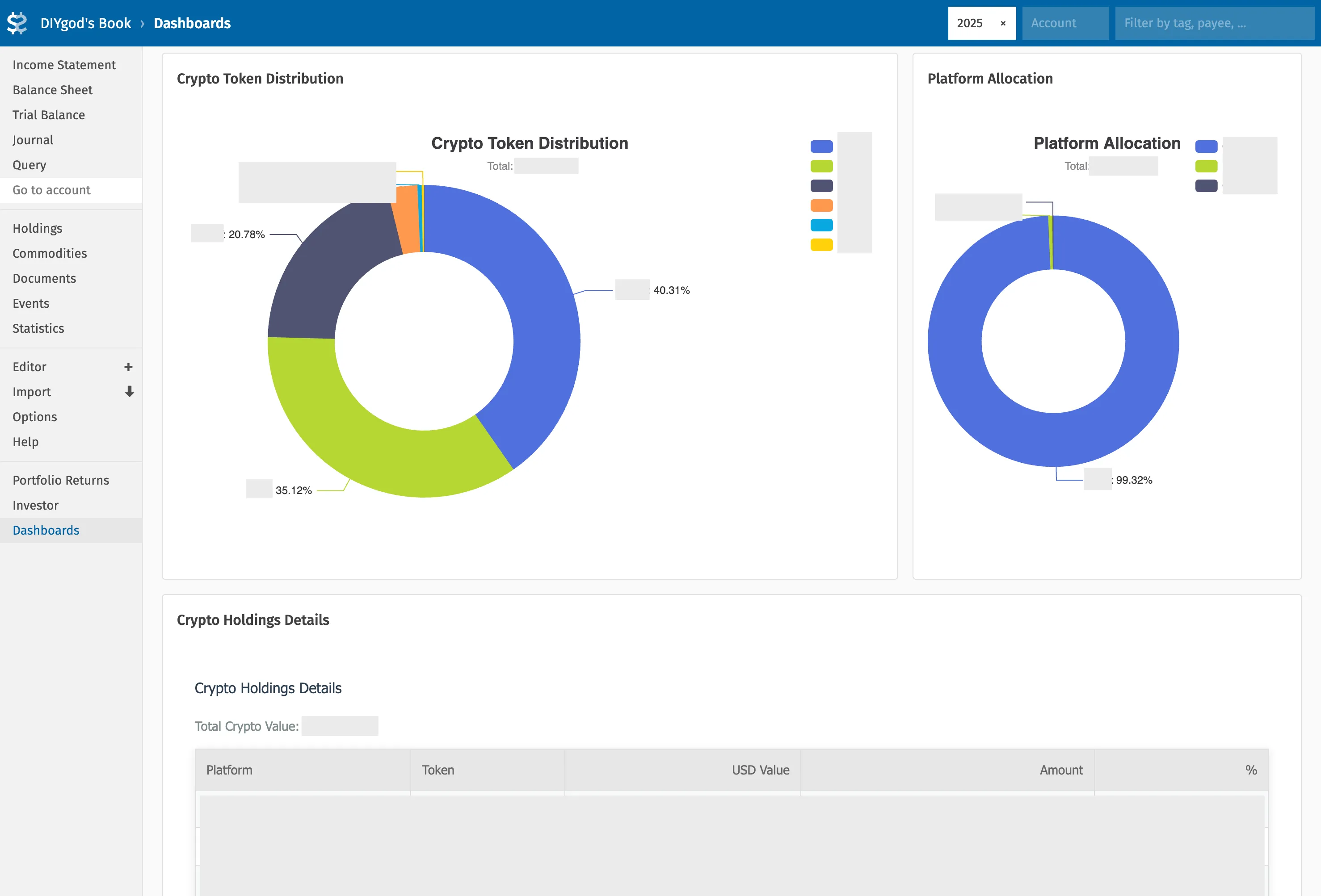The width and height of the screenshot is (1321, 896).
Task: Toggle the dark slate legend item in Platform Allocation
Action: (1206, 186)
